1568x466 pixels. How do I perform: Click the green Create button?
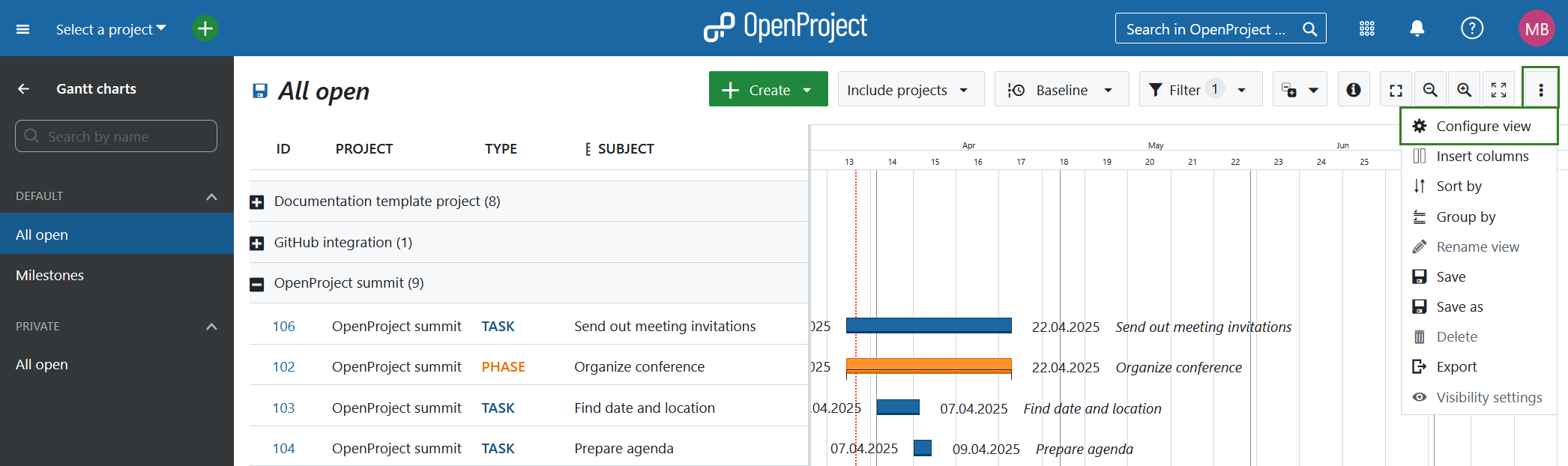(x=768, y=90)
